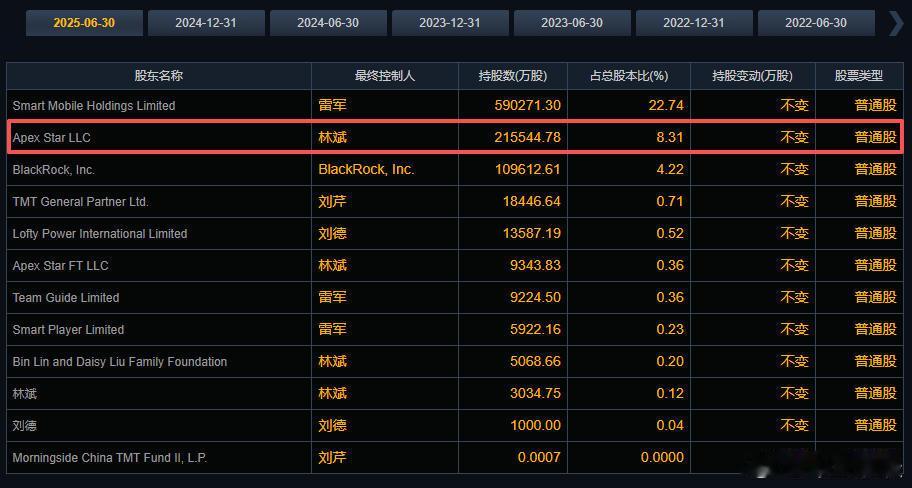Click the 持股数(万股) column header
The height and width of the screenshot is (488, 912).
513,76
